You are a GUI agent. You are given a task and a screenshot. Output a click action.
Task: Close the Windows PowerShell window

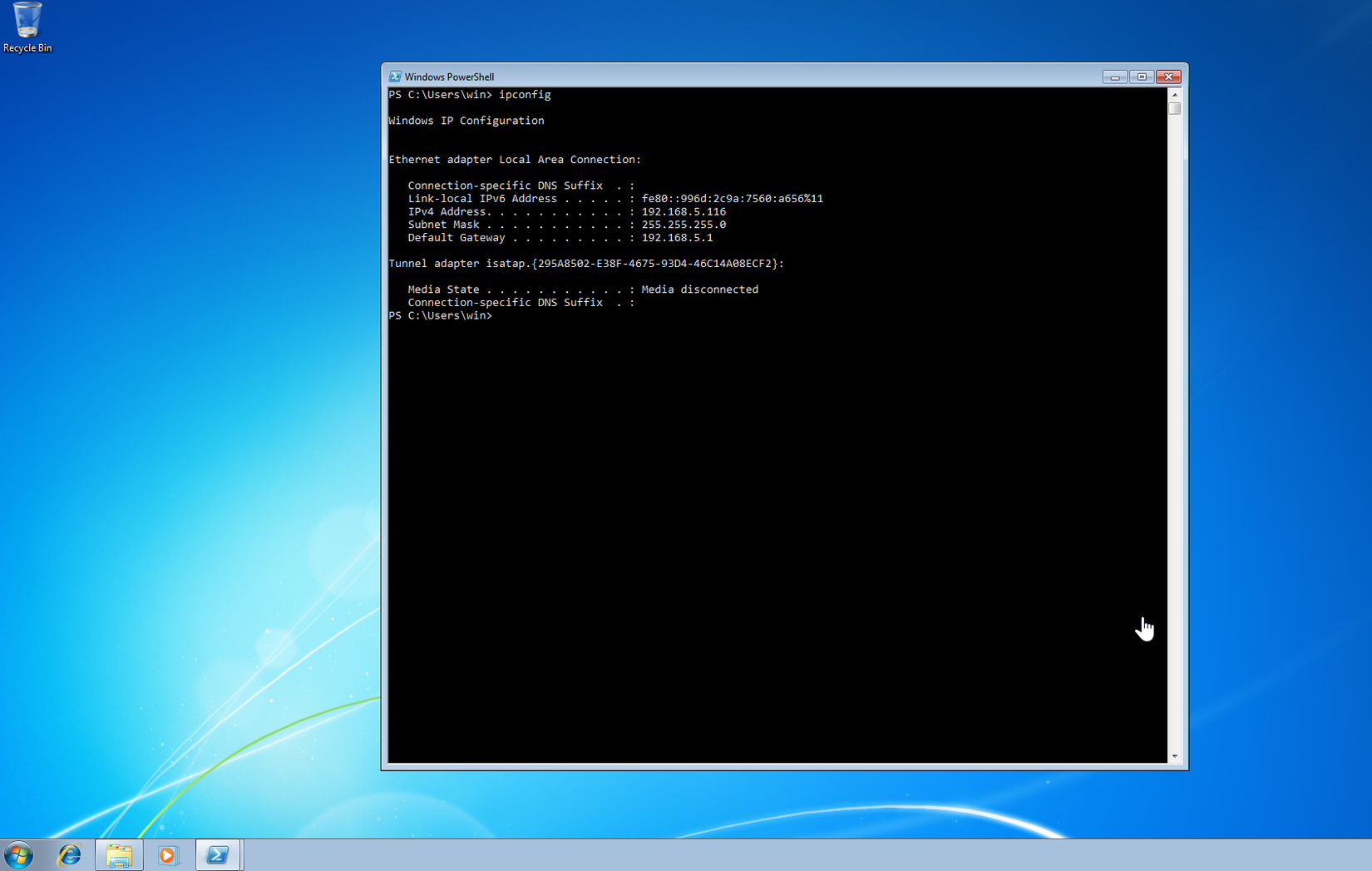(x=1168, y=77)
